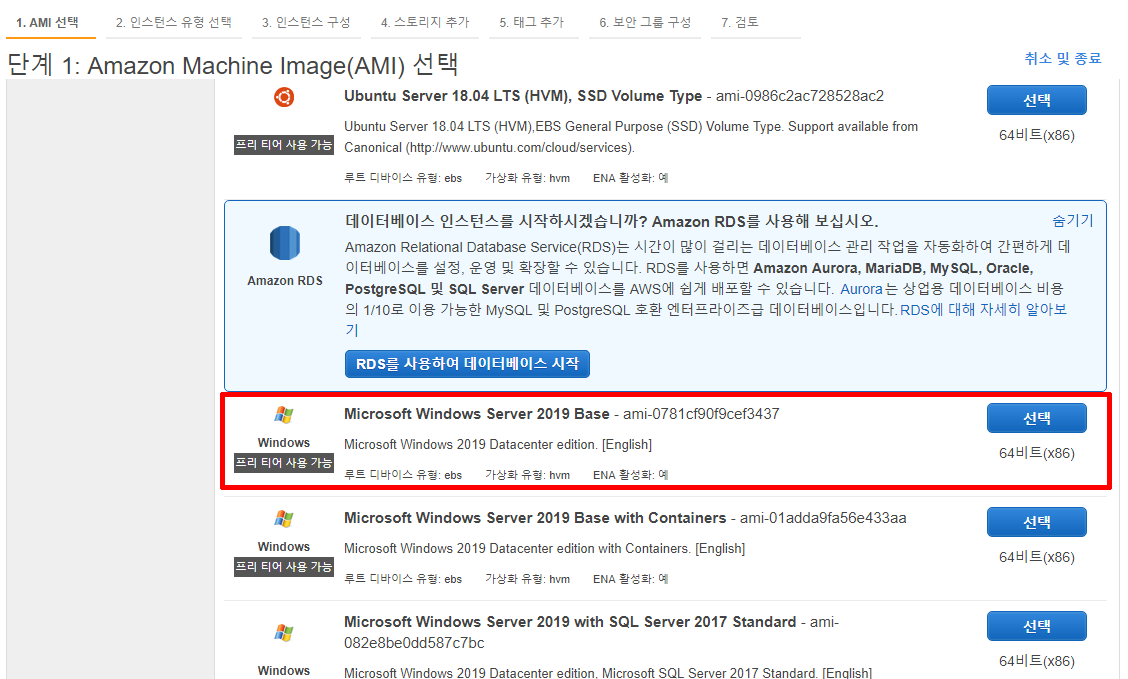
Task: Hide the RDS banner with 숨기기
Action: click(1073, 220)
